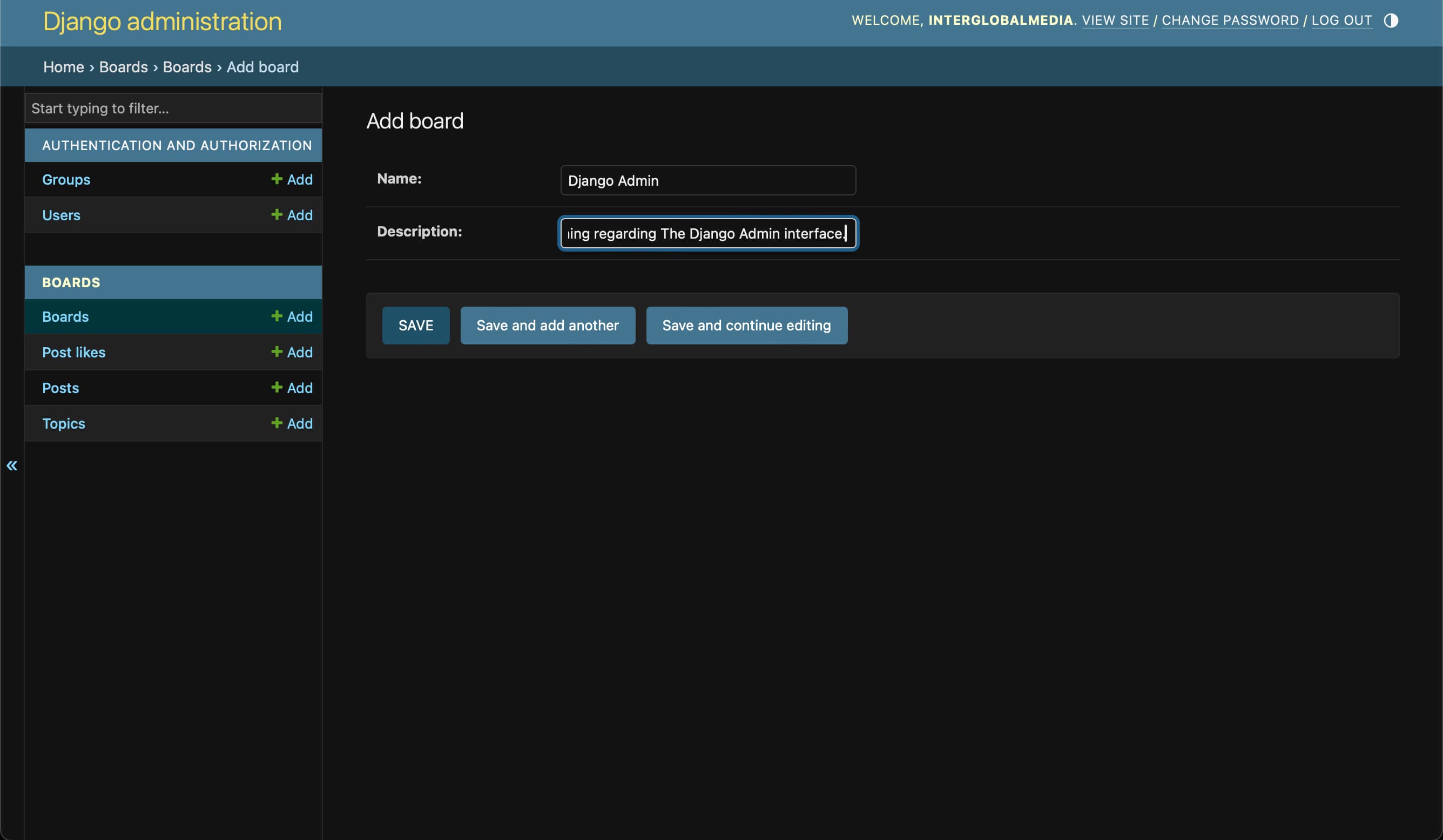Click the Add icon next to Groups

[x=292, y=179]
